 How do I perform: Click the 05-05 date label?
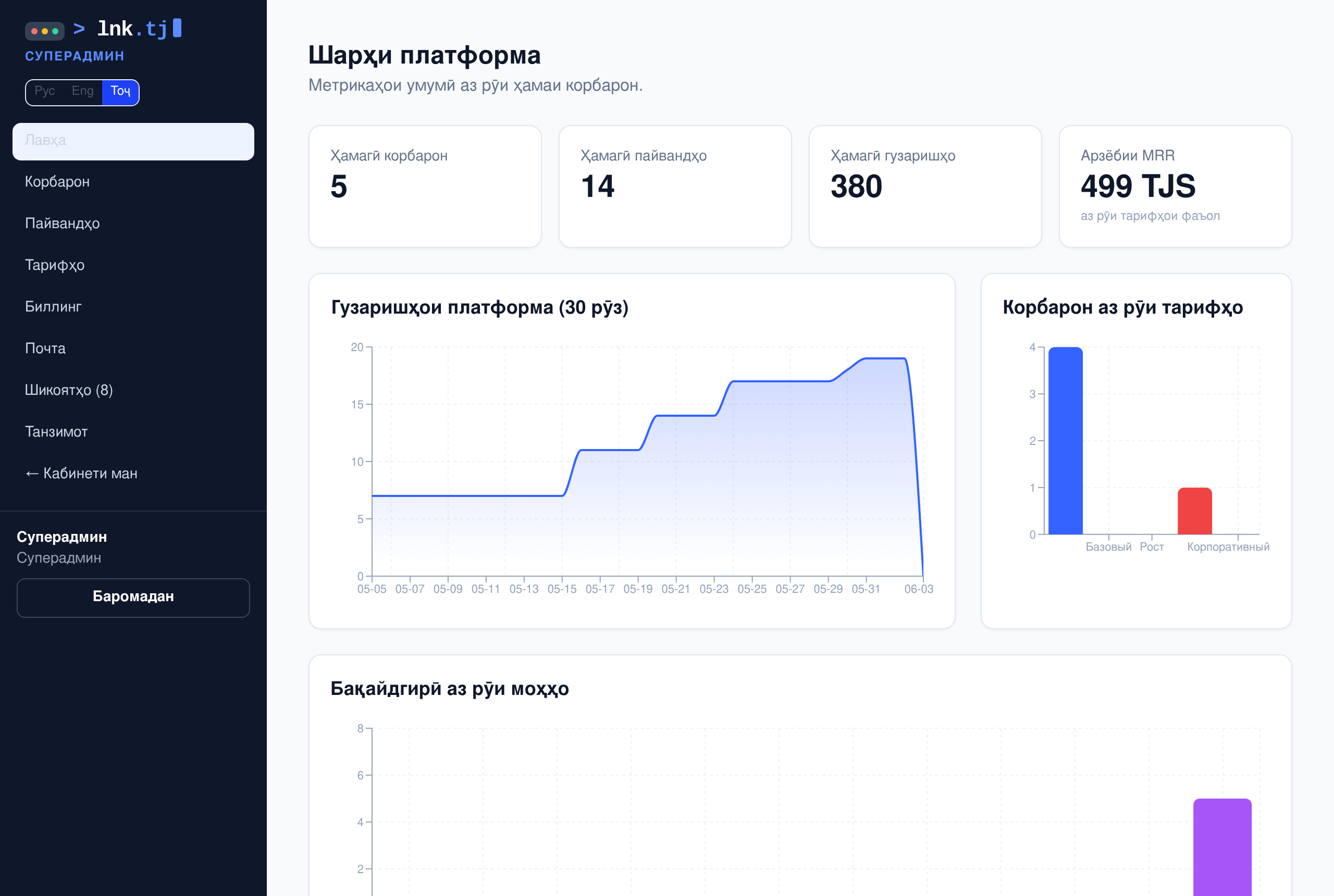coord(372,589)
